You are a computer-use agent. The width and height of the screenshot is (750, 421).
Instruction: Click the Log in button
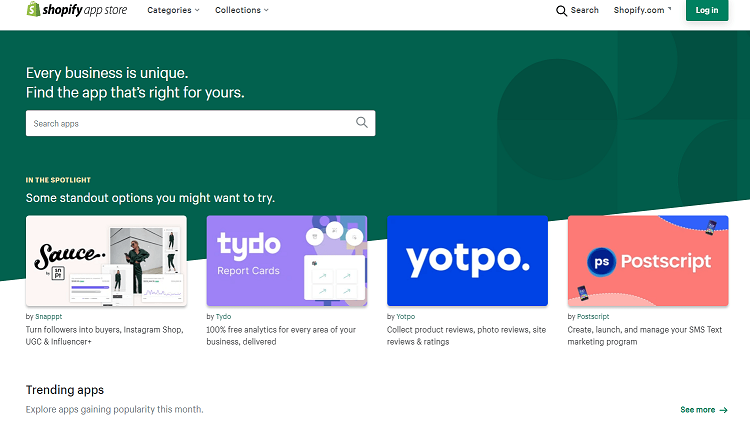click(707, 10)
